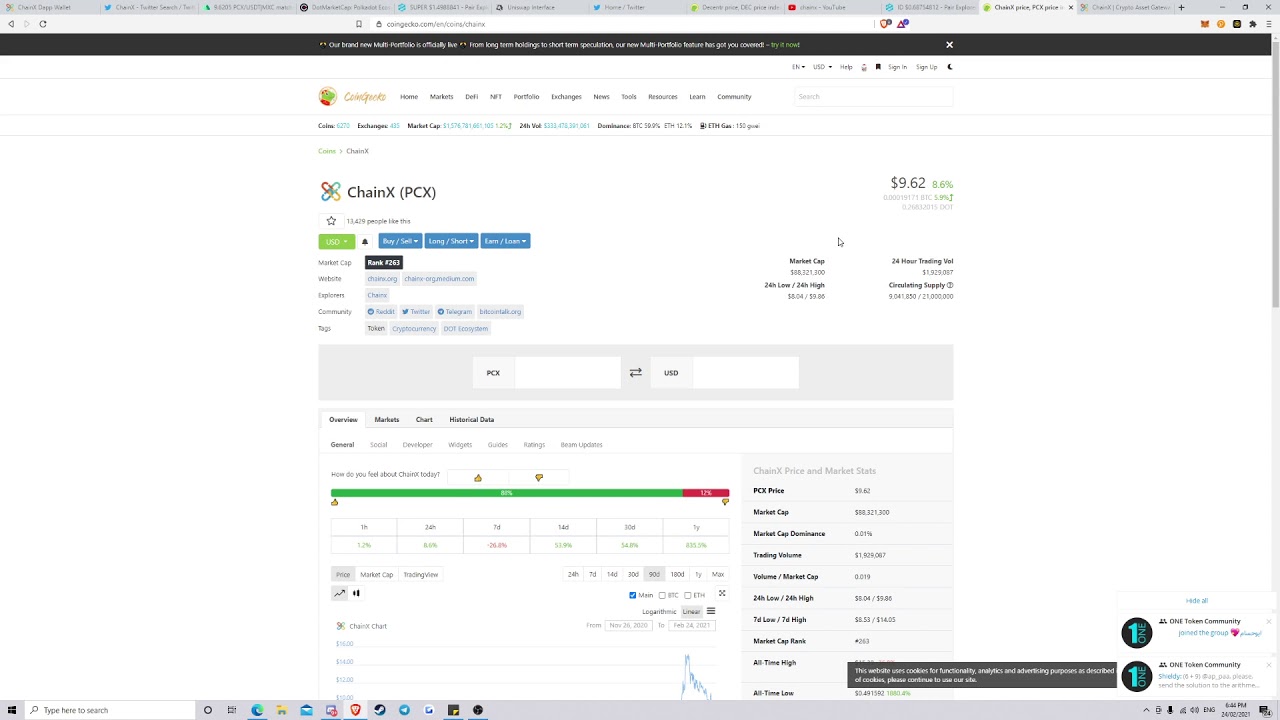Select the 24h chart range
The height and width of the screenshot is (720, 1280).
[x=573, y=574]
